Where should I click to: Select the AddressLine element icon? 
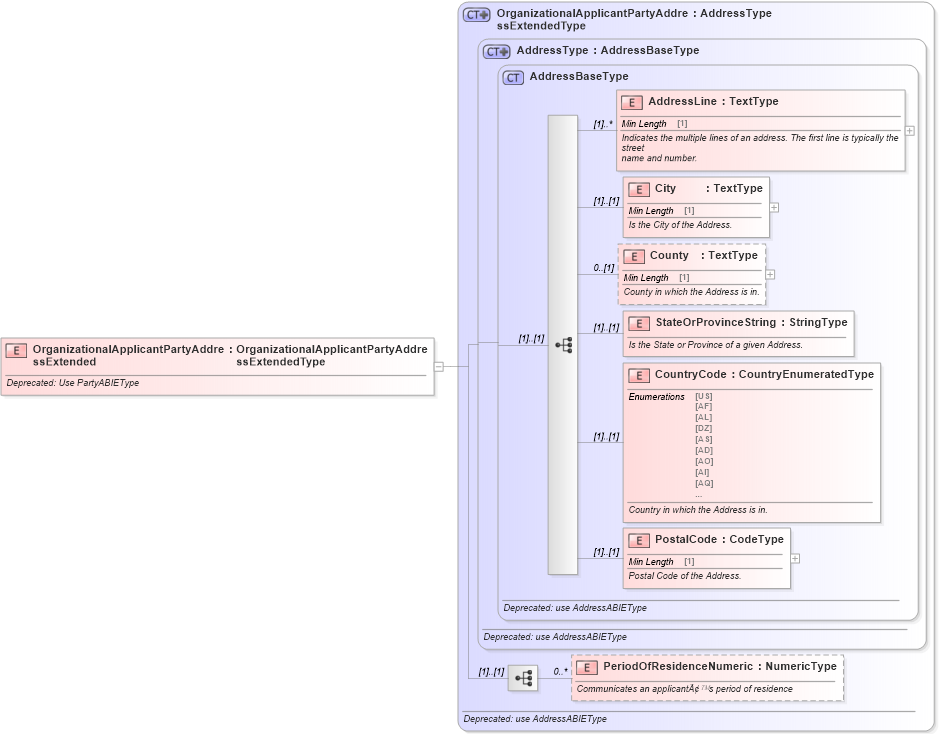point(632,102)
